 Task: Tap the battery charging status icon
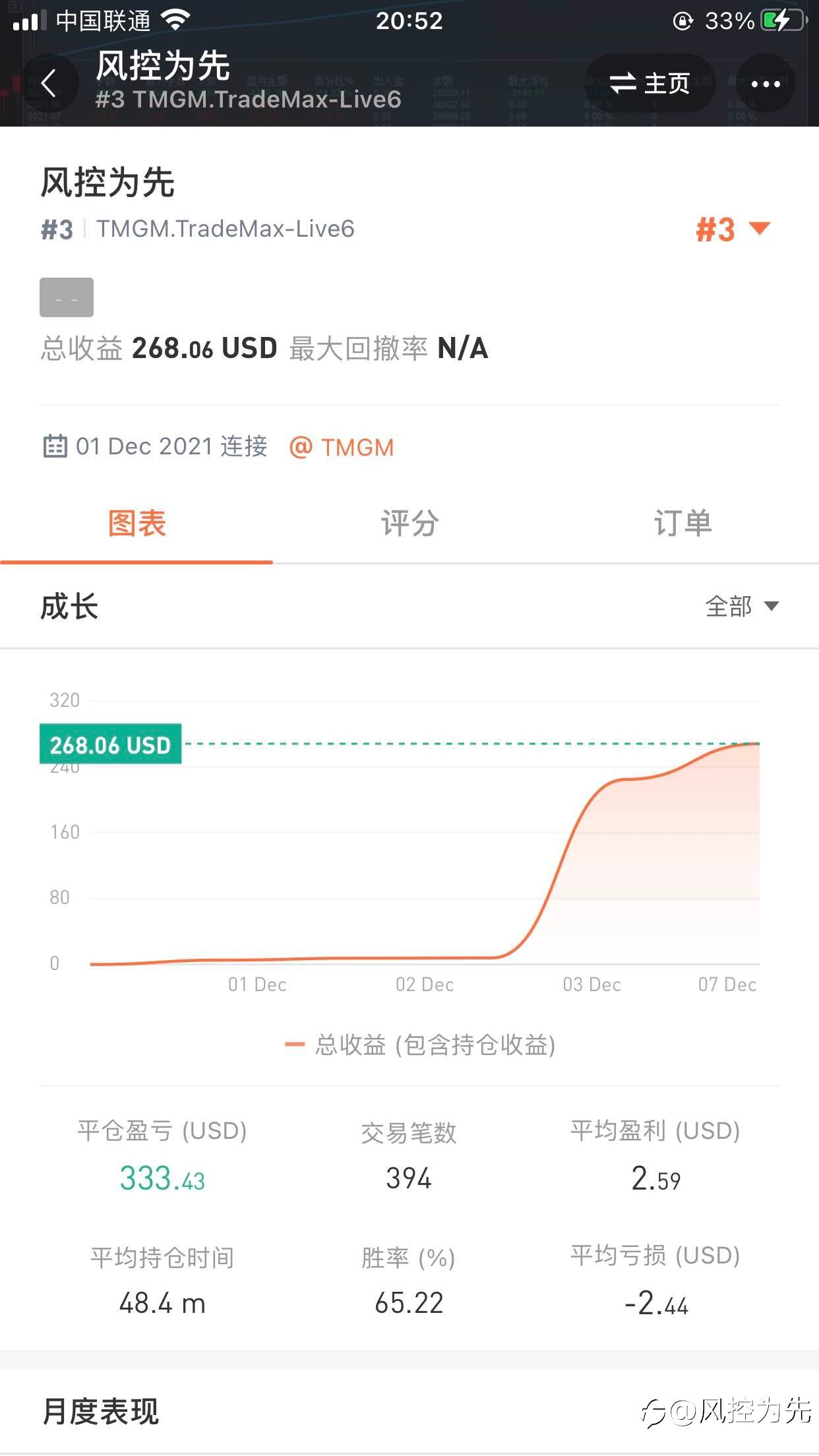pos(783,21)
